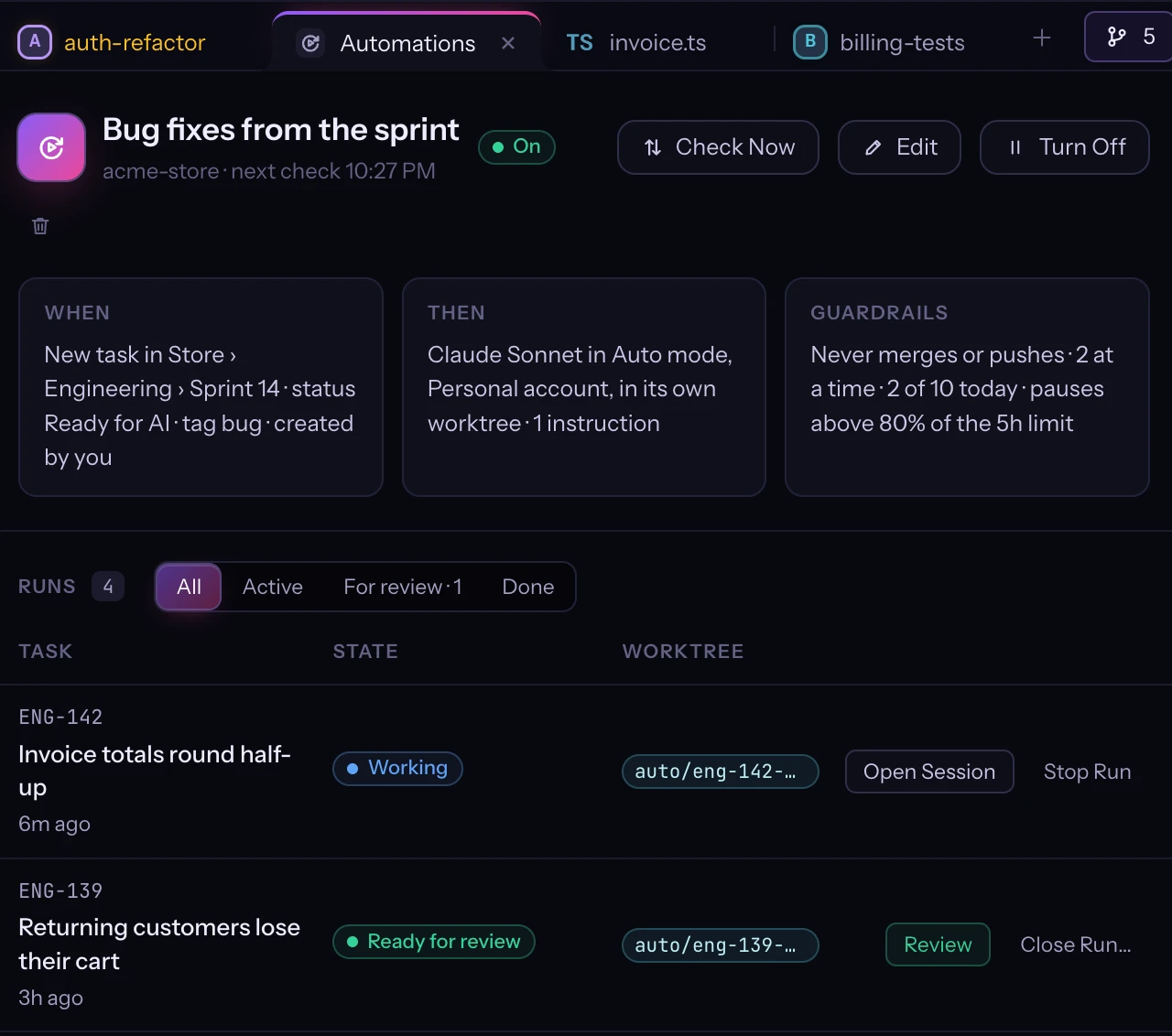Open Session for ENG-142
The height and width of the screenshot is (1036, 1172).
(929, 772)
